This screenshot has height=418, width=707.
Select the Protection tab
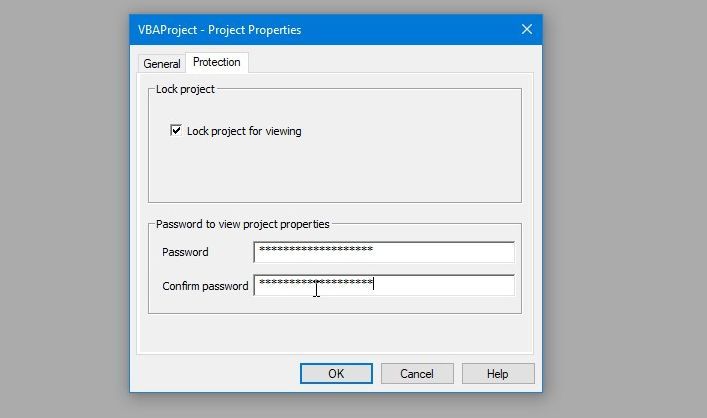click(x=216, y=62)
